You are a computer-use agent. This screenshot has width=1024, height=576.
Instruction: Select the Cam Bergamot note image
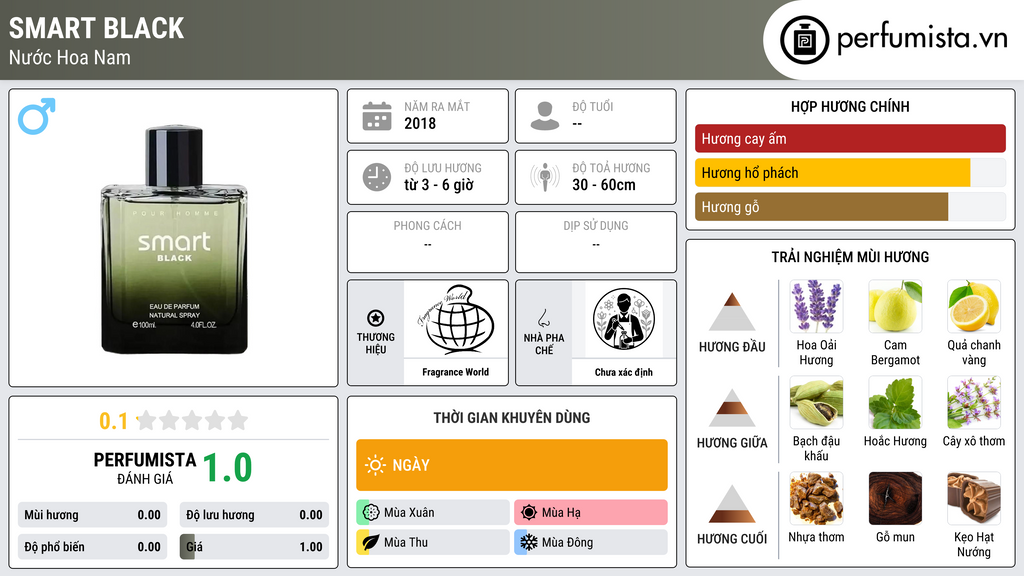coord(895,307)
